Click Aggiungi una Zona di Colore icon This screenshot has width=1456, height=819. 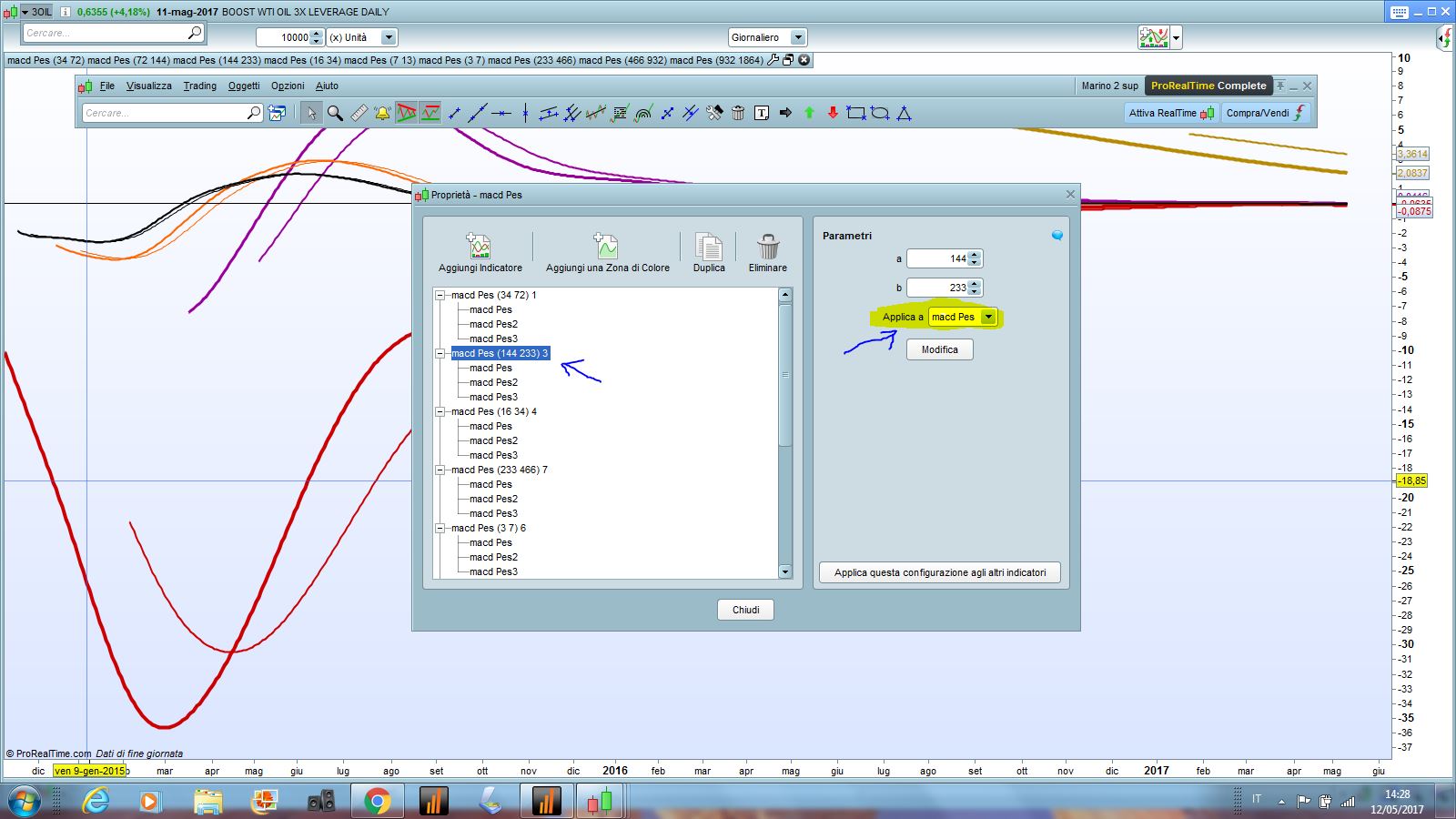606,247
